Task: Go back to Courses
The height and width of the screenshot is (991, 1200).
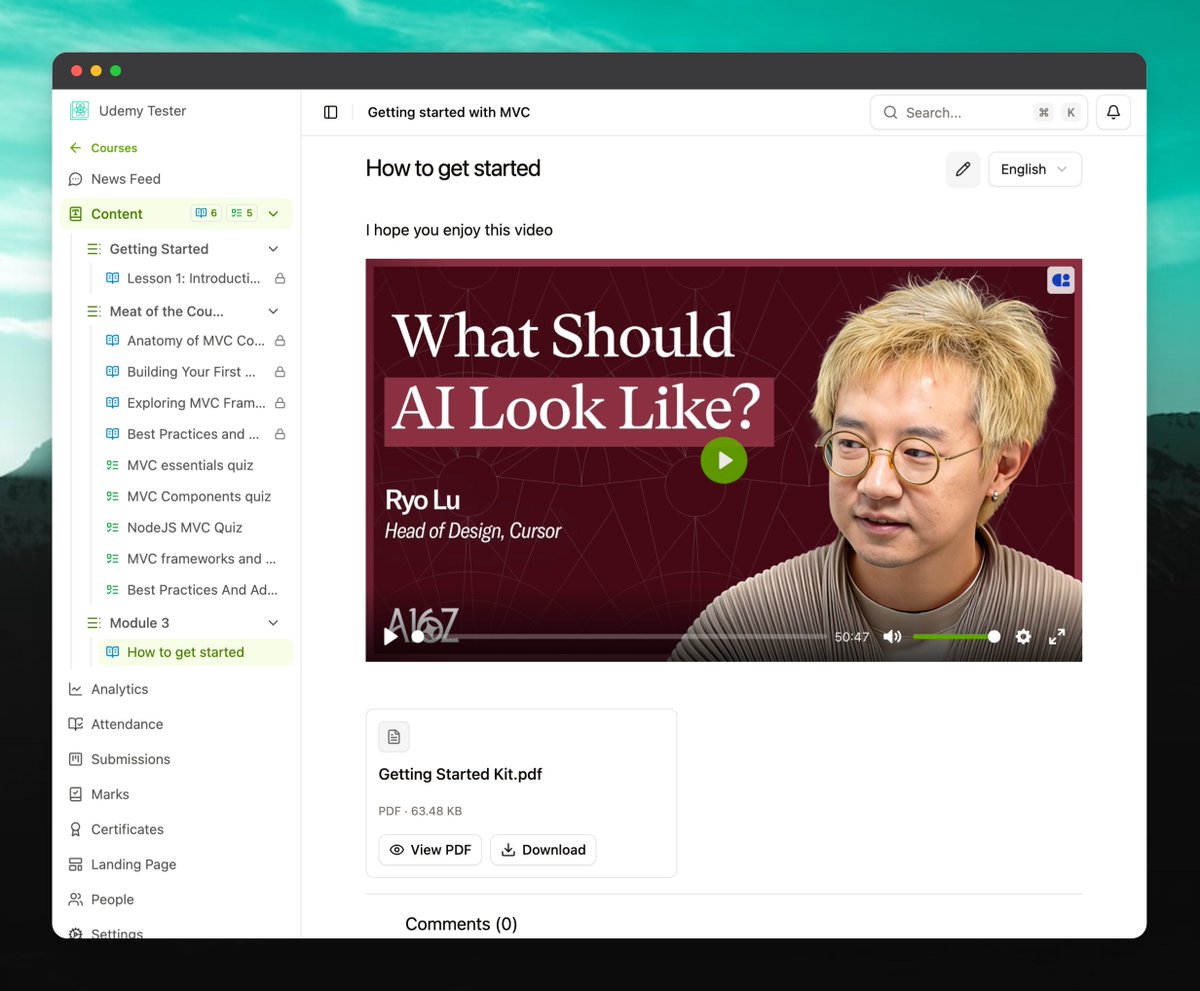Action: 103,148
